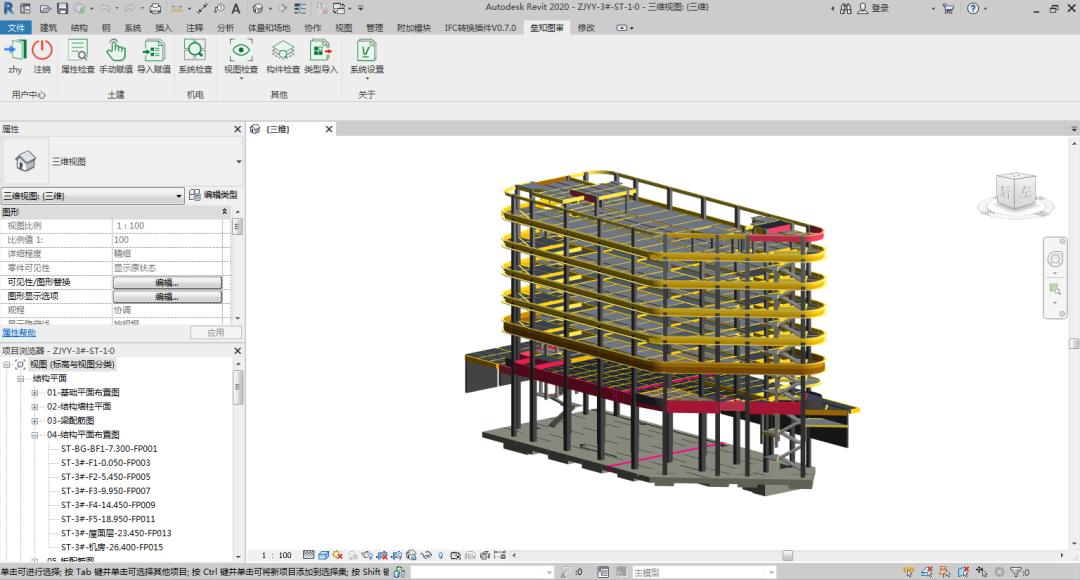Switch to the 结构 ribbon tab
The height and width of the screenshot is (580, 1080).
tap(79, 28)
